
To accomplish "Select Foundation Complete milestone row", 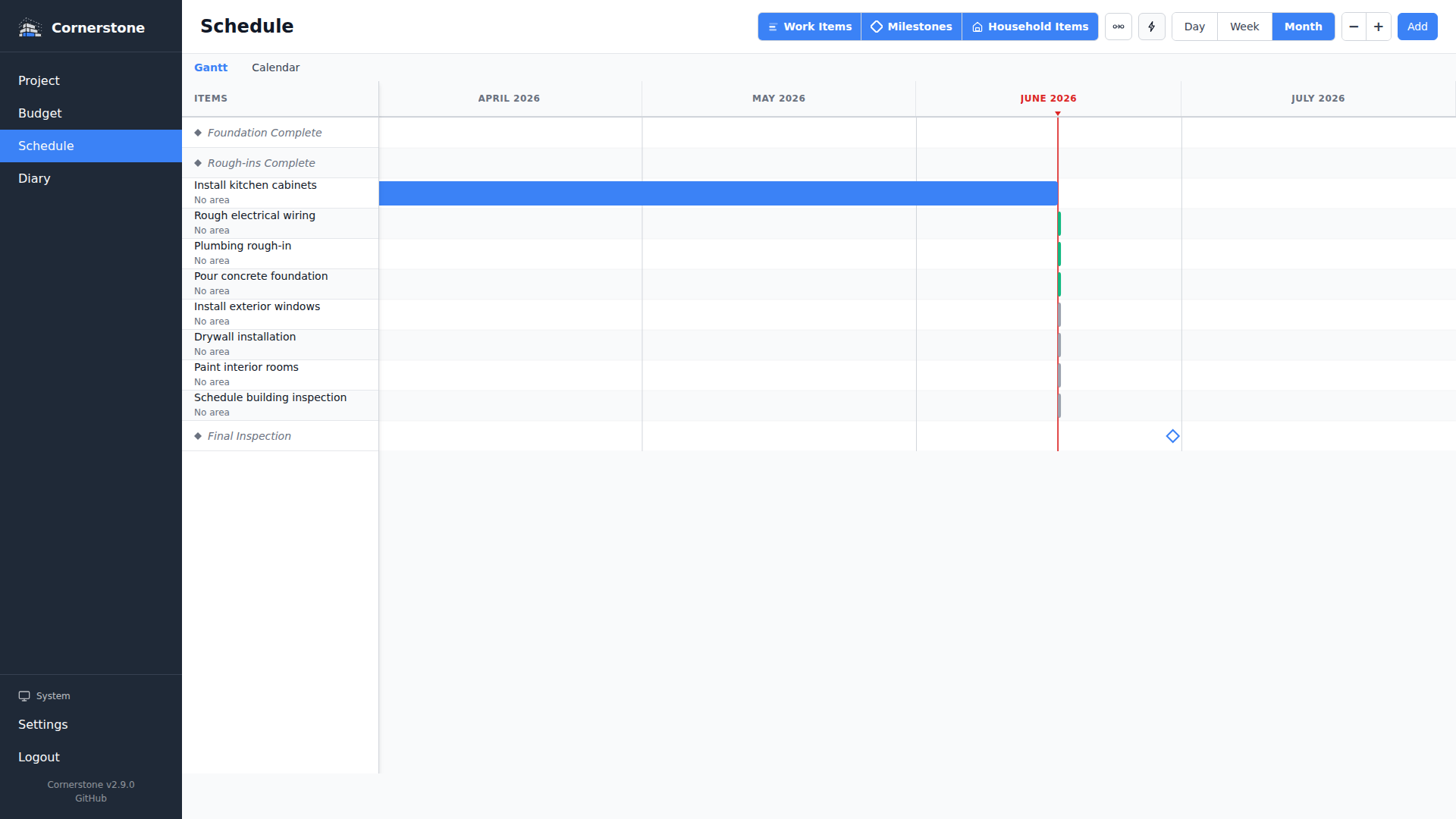I will coord(281,133).
